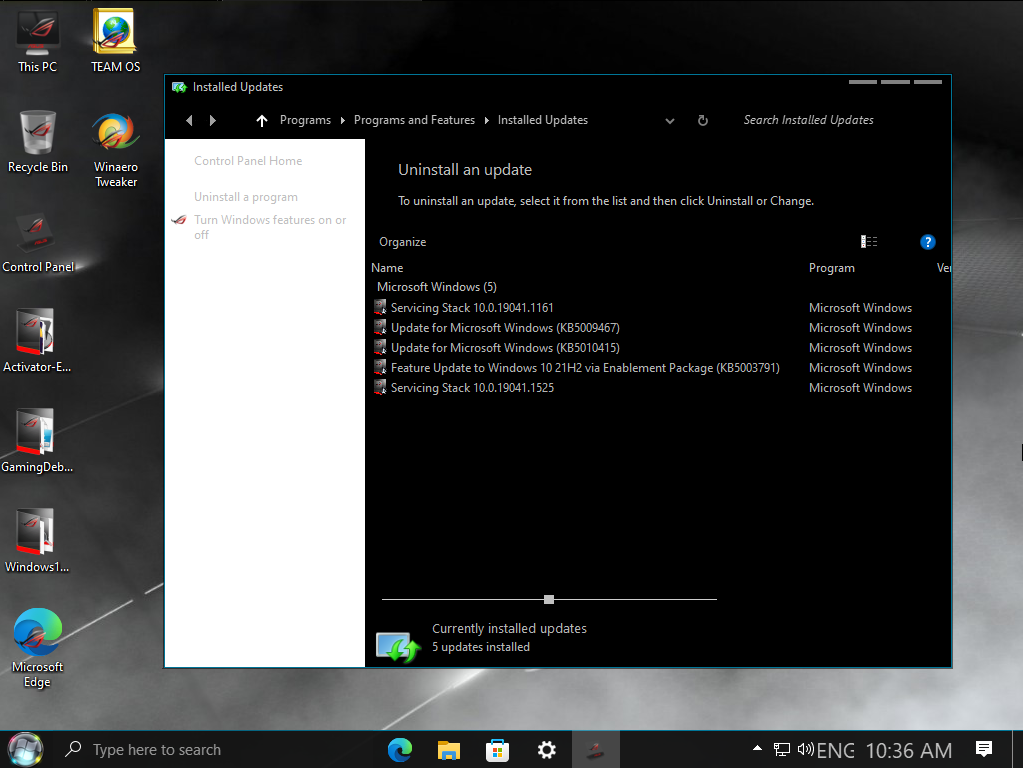Open the change view options icon

869,242
